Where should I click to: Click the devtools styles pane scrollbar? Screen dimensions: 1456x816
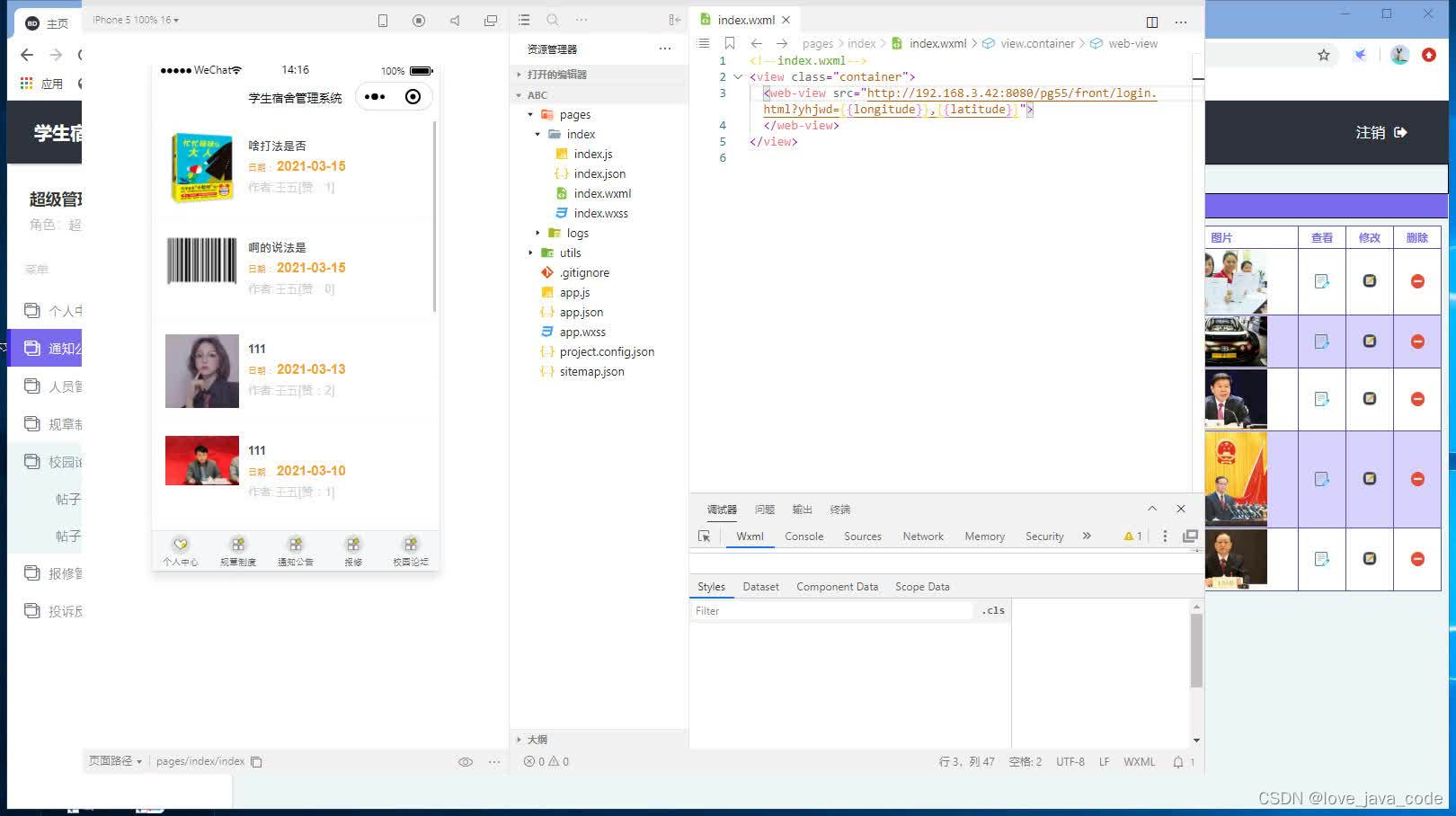coord(1196,652)
